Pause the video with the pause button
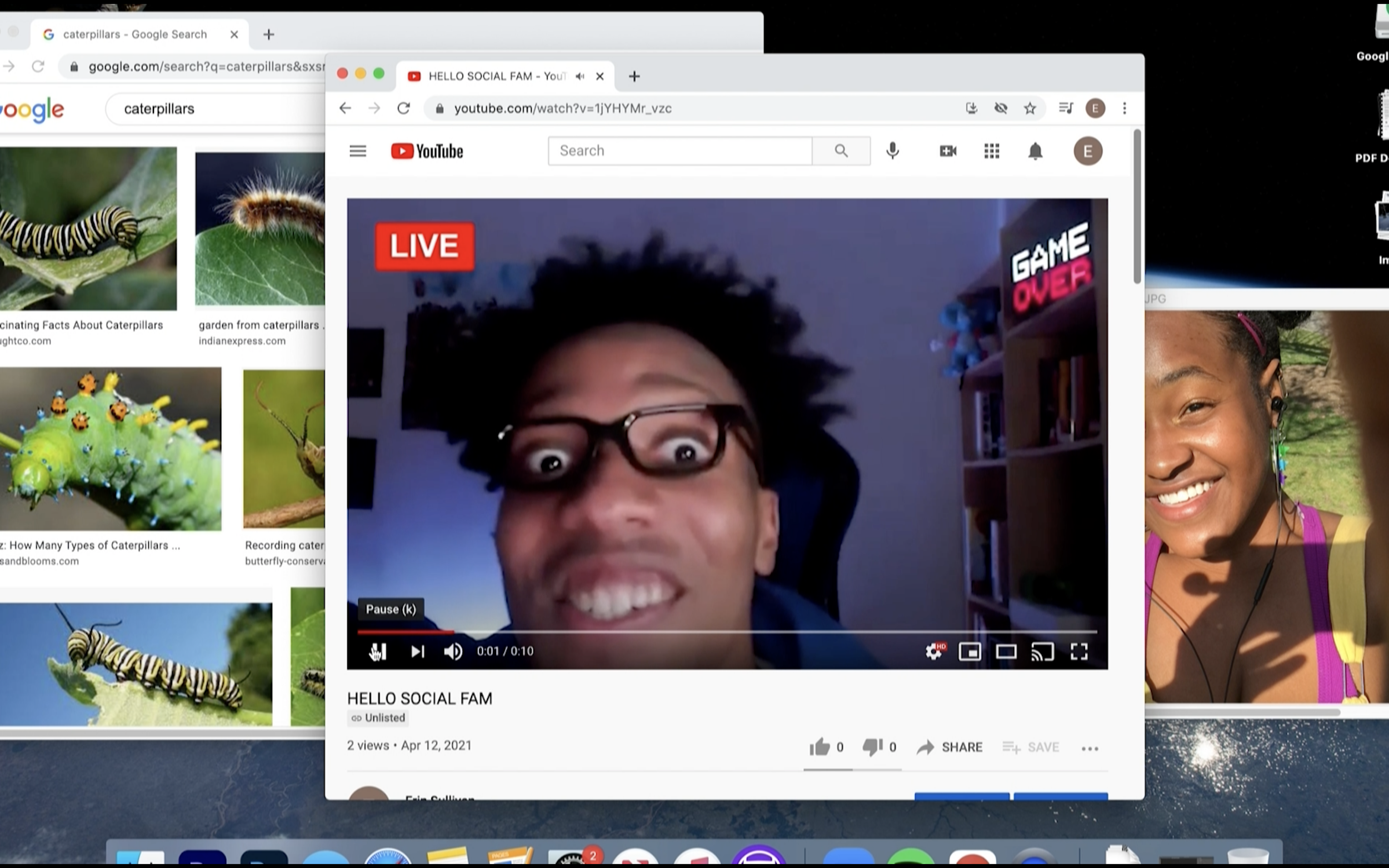Image resolution: width=1389 pixels, height=868 pixels. click(378, 651)
